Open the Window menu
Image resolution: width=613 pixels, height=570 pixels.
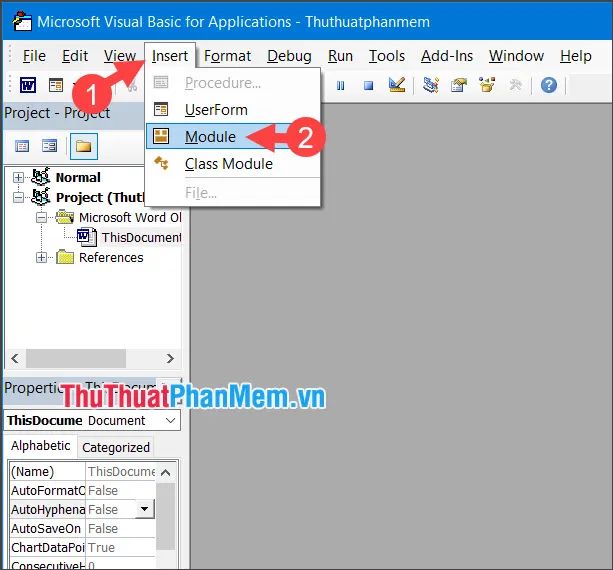[516, 56]
